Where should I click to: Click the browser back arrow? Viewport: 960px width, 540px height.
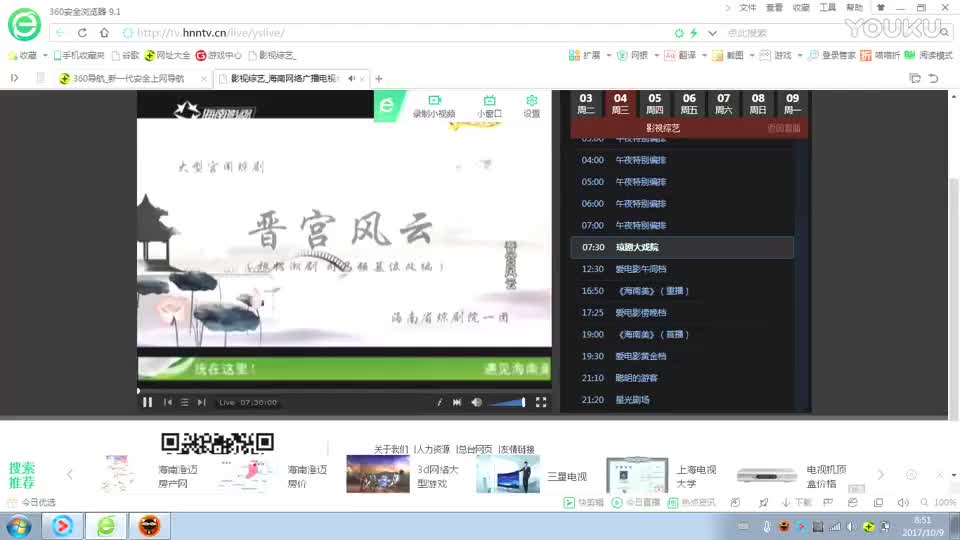(60, 32)
